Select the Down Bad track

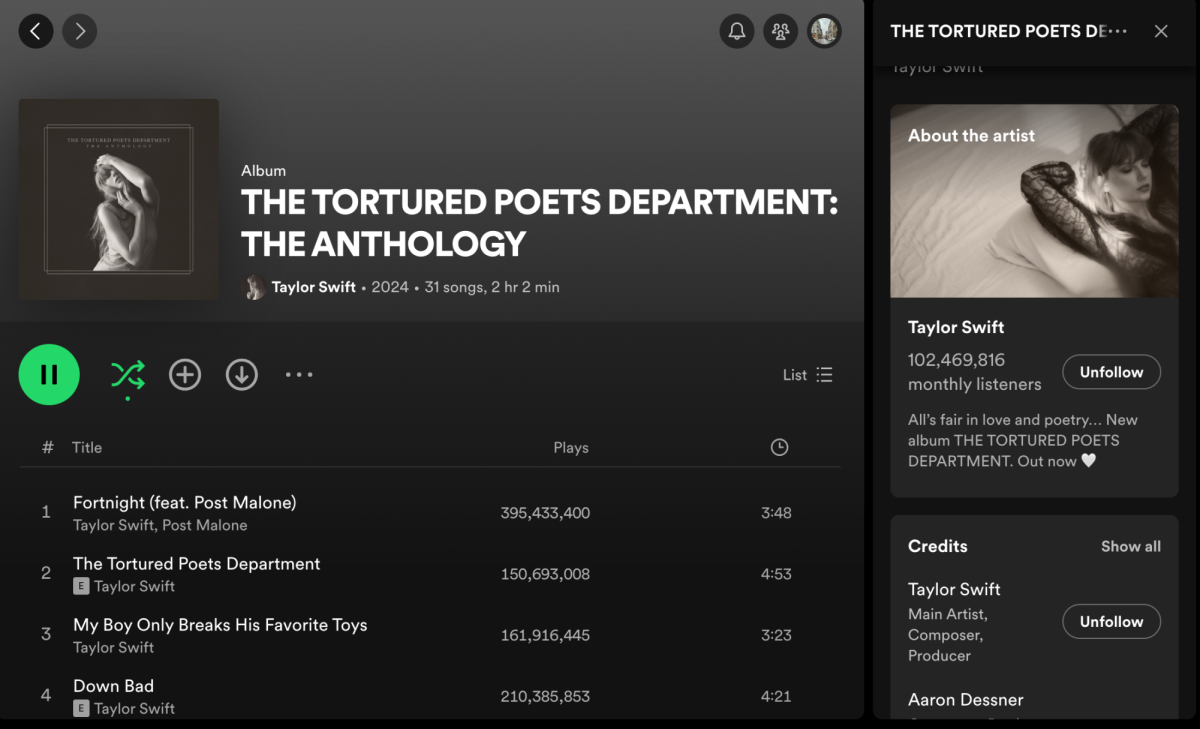(113, 686)
